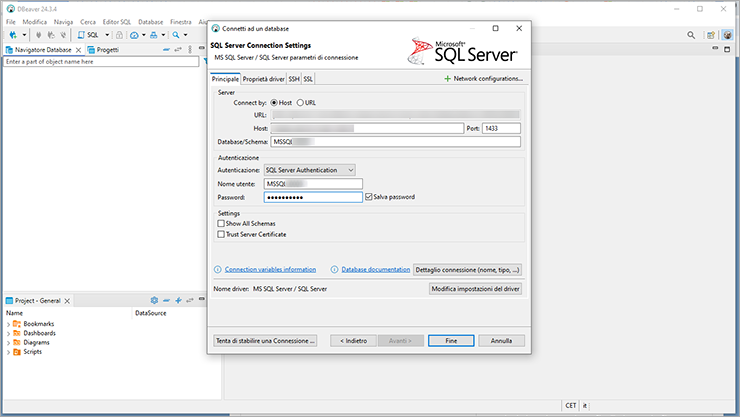Screen dimensions: 740x417
Task: Close the Project - General tab
Action: pyautogui.click(x=67, y=300)
